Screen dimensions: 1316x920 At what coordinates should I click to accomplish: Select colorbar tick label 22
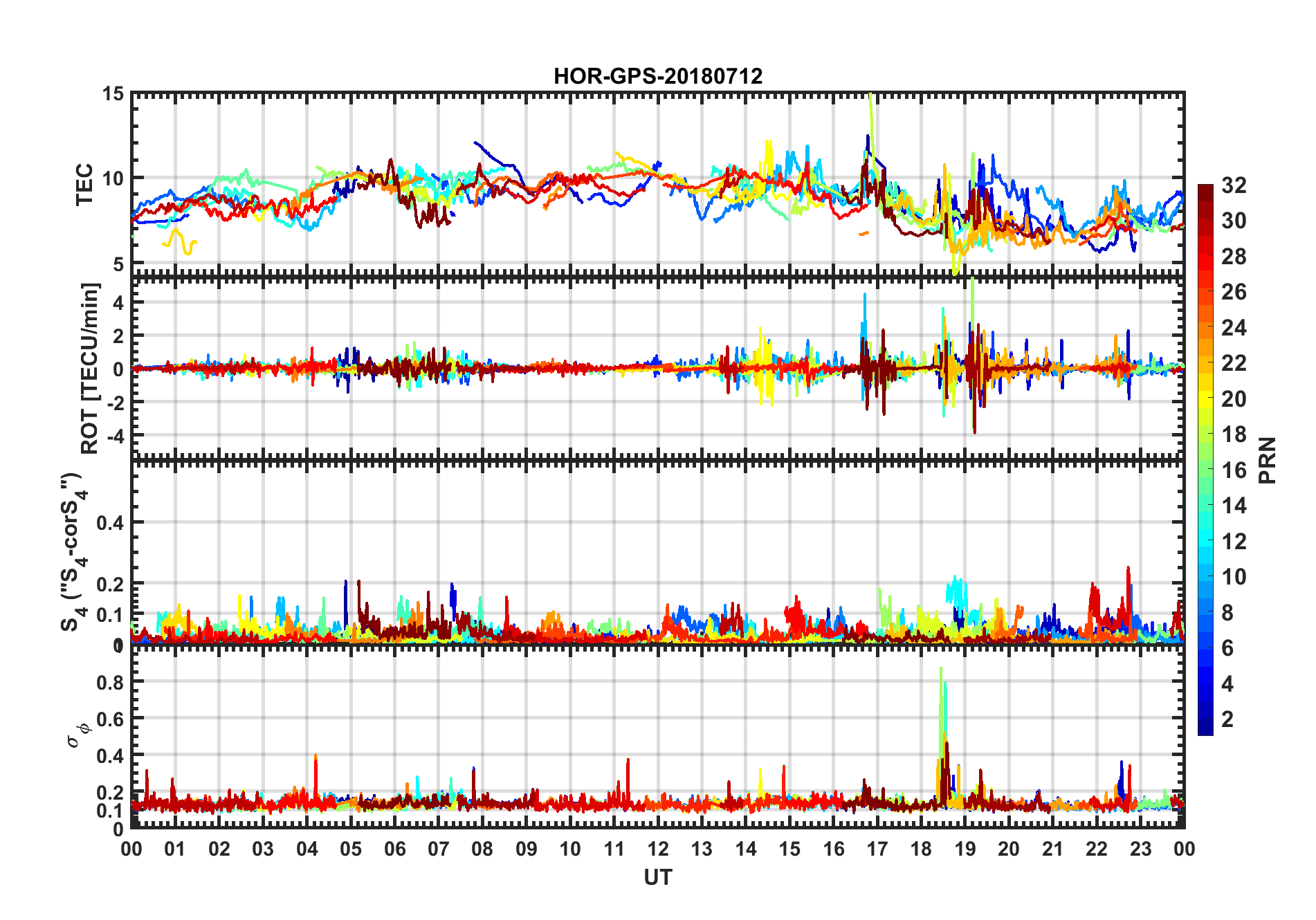[x=1234, y=363]
